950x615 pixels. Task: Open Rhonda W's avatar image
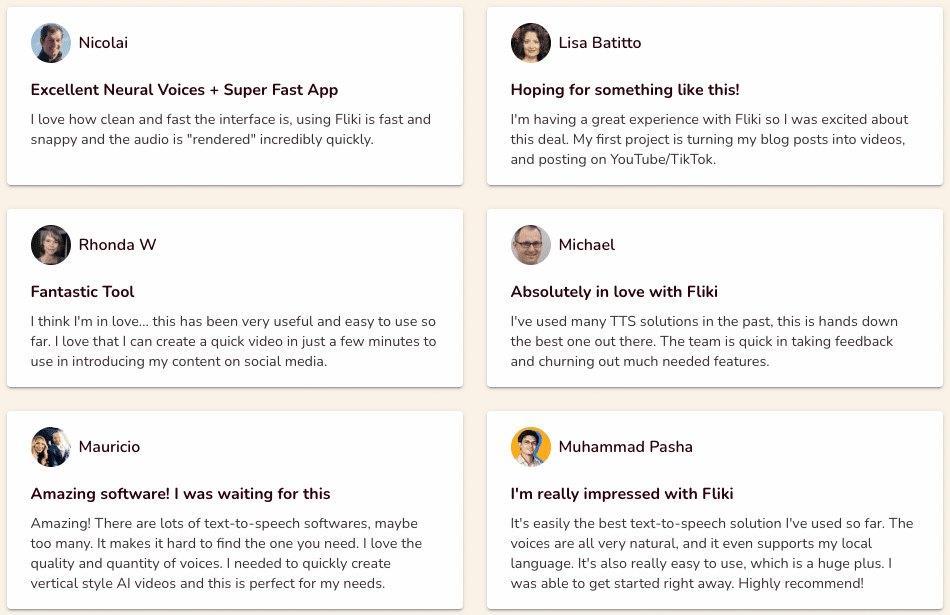(51, 245)
